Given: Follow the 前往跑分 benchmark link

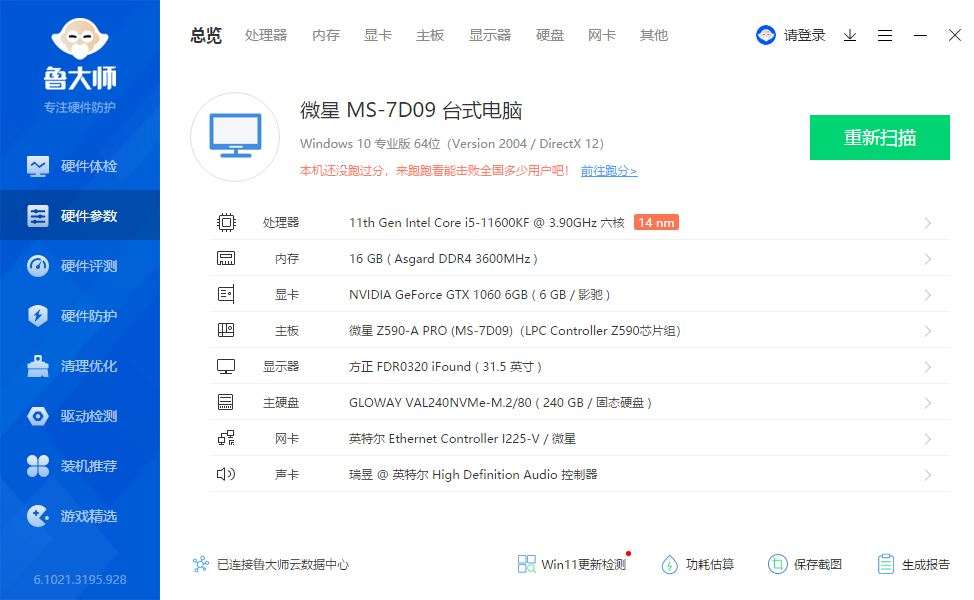Looking at the screenshot, I should 610,171.
